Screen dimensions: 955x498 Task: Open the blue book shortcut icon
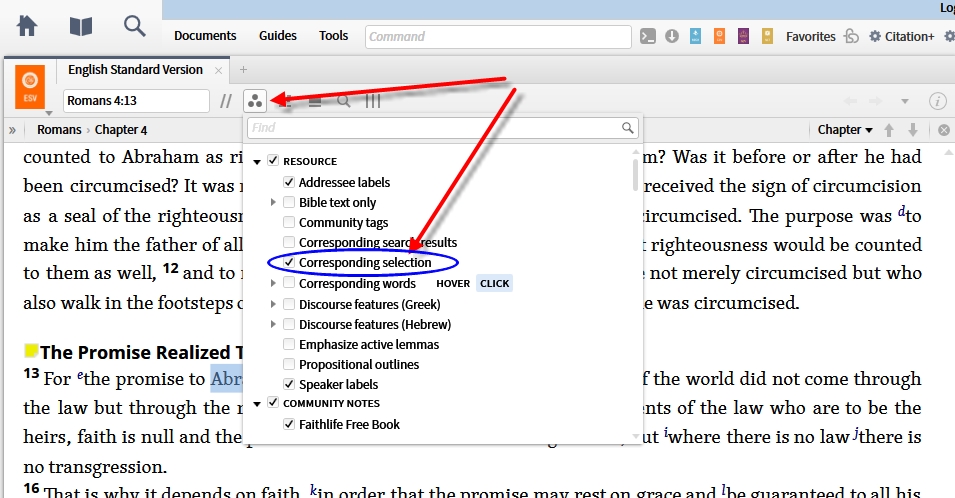695,37
